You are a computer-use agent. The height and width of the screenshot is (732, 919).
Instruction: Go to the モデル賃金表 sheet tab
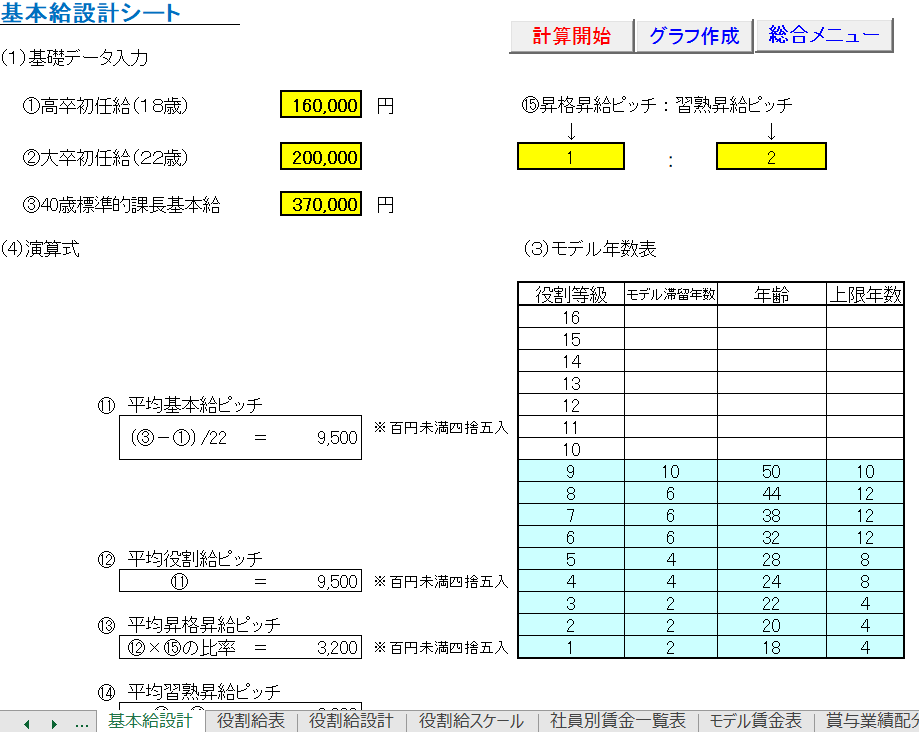tap(755, 721)
